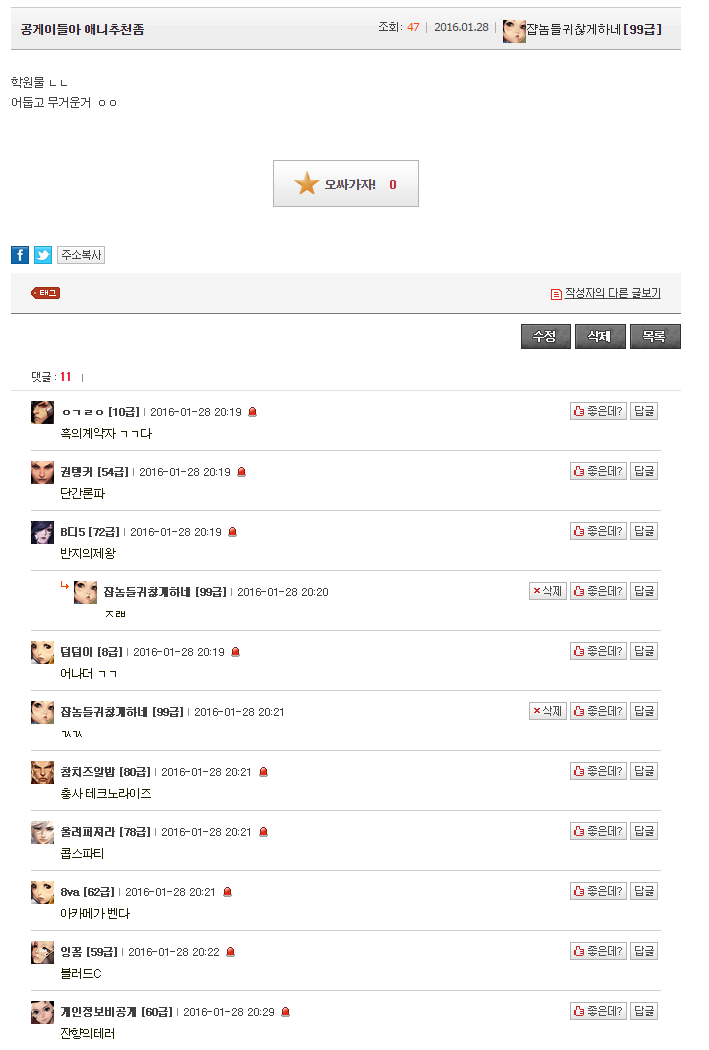
Task: Share the post via the Facebook icon
Action: click(x=19, y=254)
